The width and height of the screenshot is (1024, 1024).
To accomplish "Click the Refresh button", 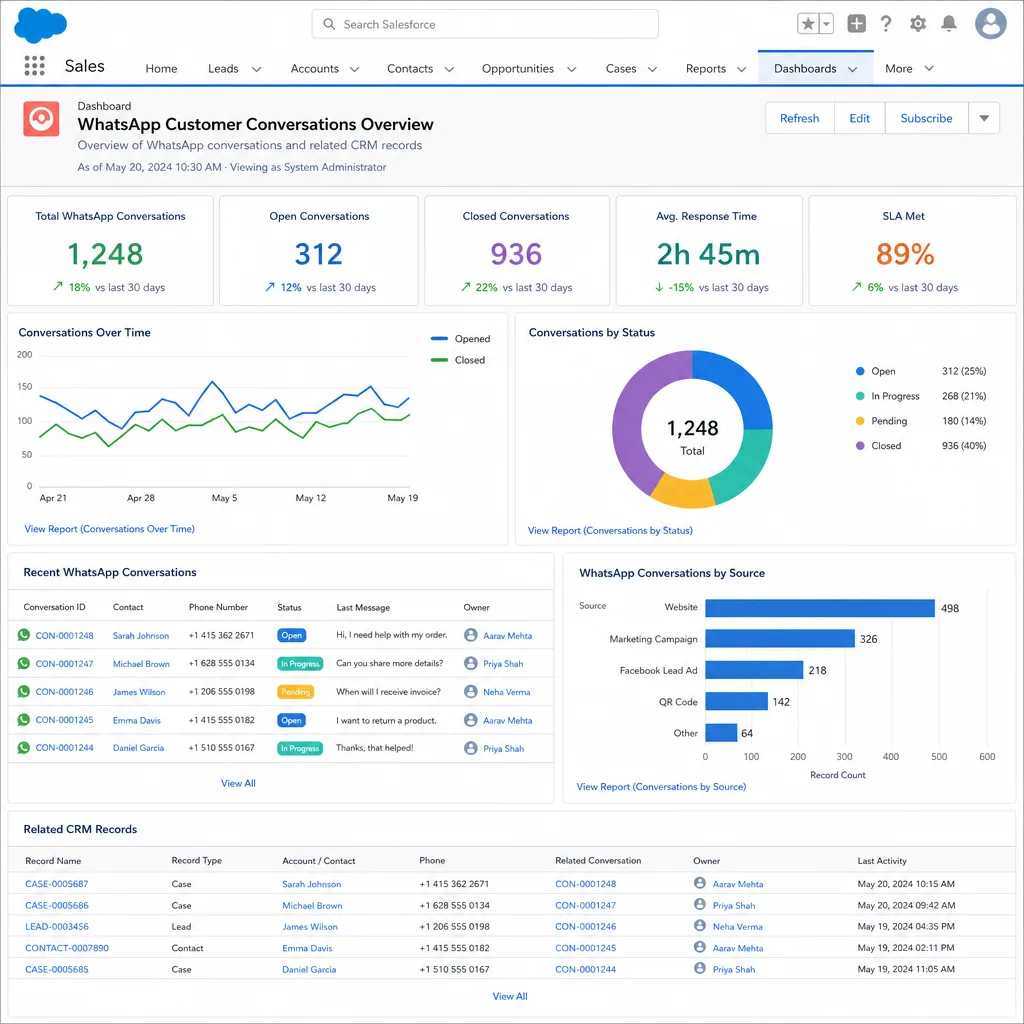I will click(799, 118).
